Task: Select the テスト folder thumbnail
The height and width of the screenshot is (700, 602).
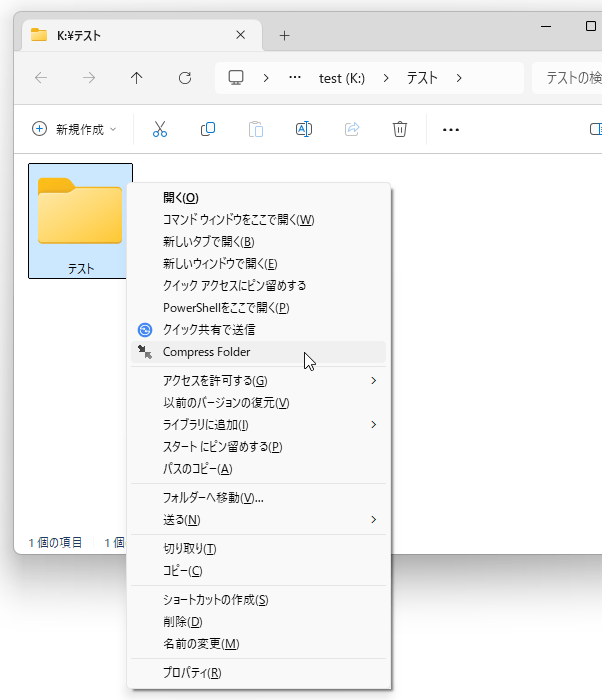Action: point(80,221)
